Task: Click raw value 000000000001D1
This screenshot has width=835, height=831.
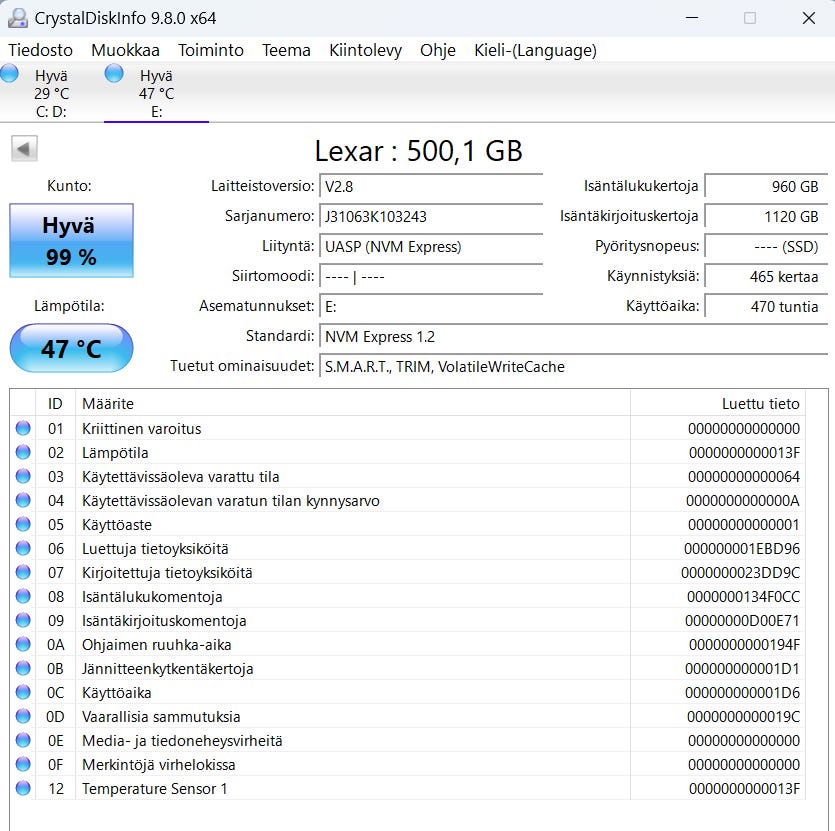Action: tap(742, 669)
